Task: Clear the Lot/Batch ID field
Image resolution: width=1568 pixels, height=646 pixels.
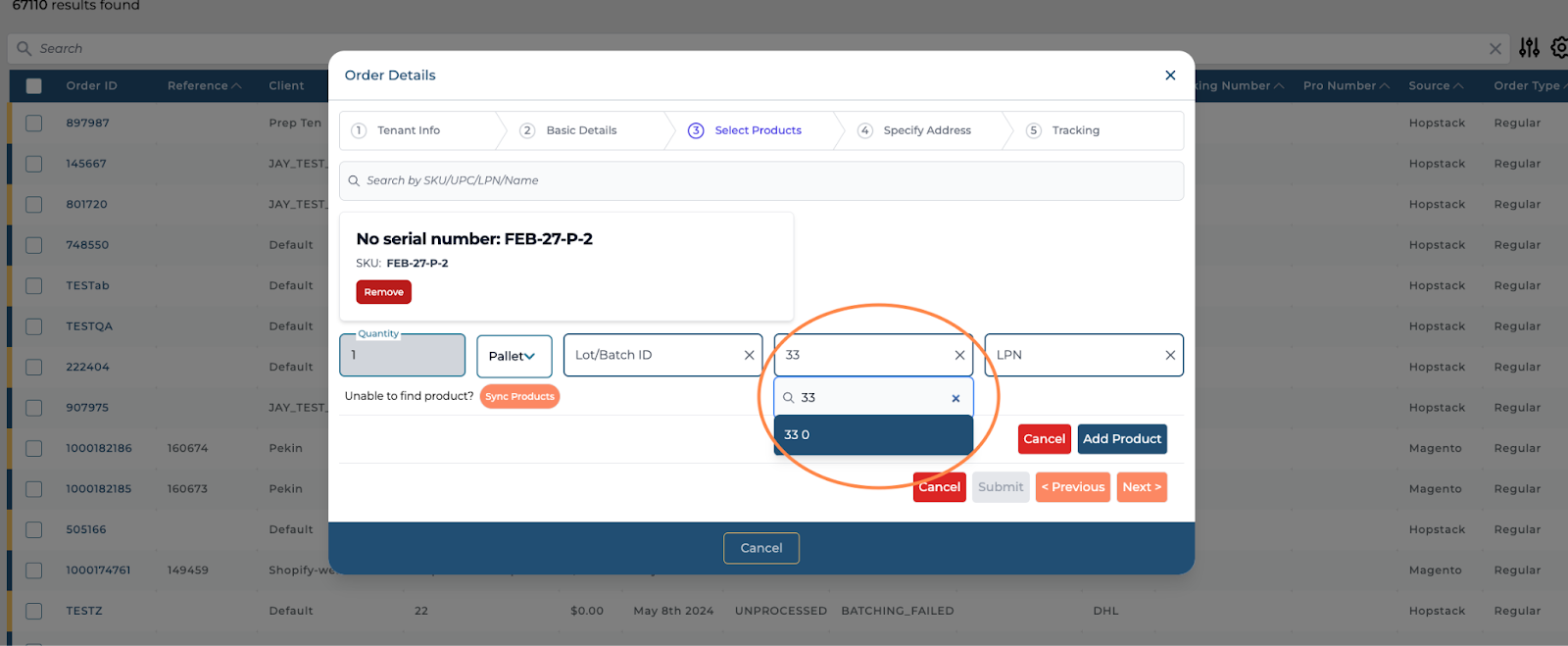Action: pyautogui.click(x=749, y=355)
